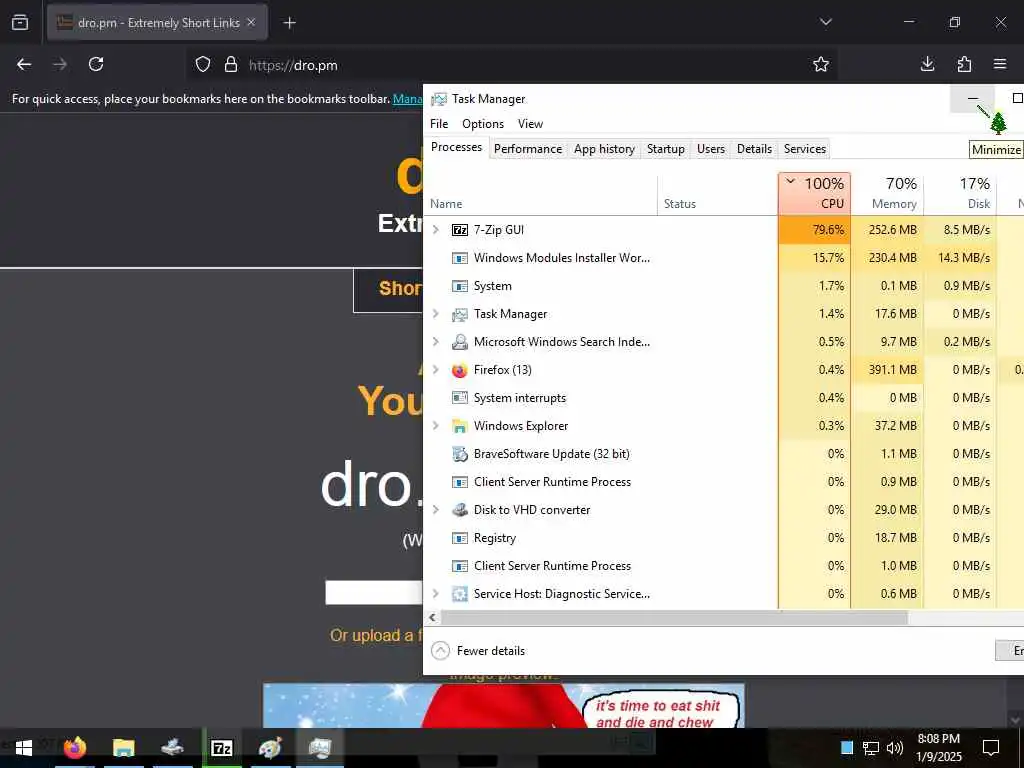Expand Microsoft Windows Search Indexer group
The width and height of the screenshot is (1024, 768).
click(436, 342)
